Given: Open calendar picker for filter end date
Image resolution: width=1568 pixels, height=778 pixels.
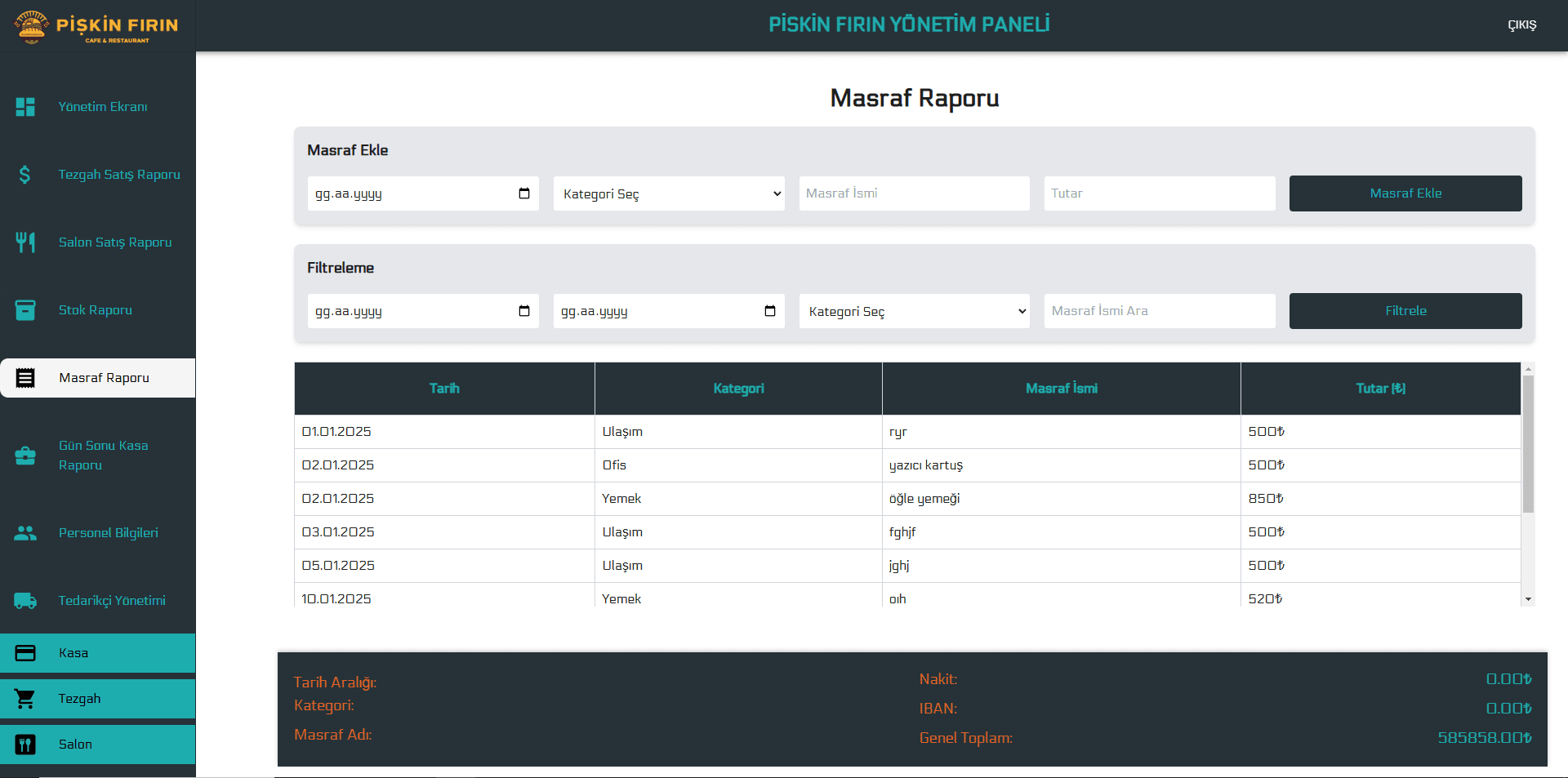Looking at the screenshot, I should click(769, 311).
